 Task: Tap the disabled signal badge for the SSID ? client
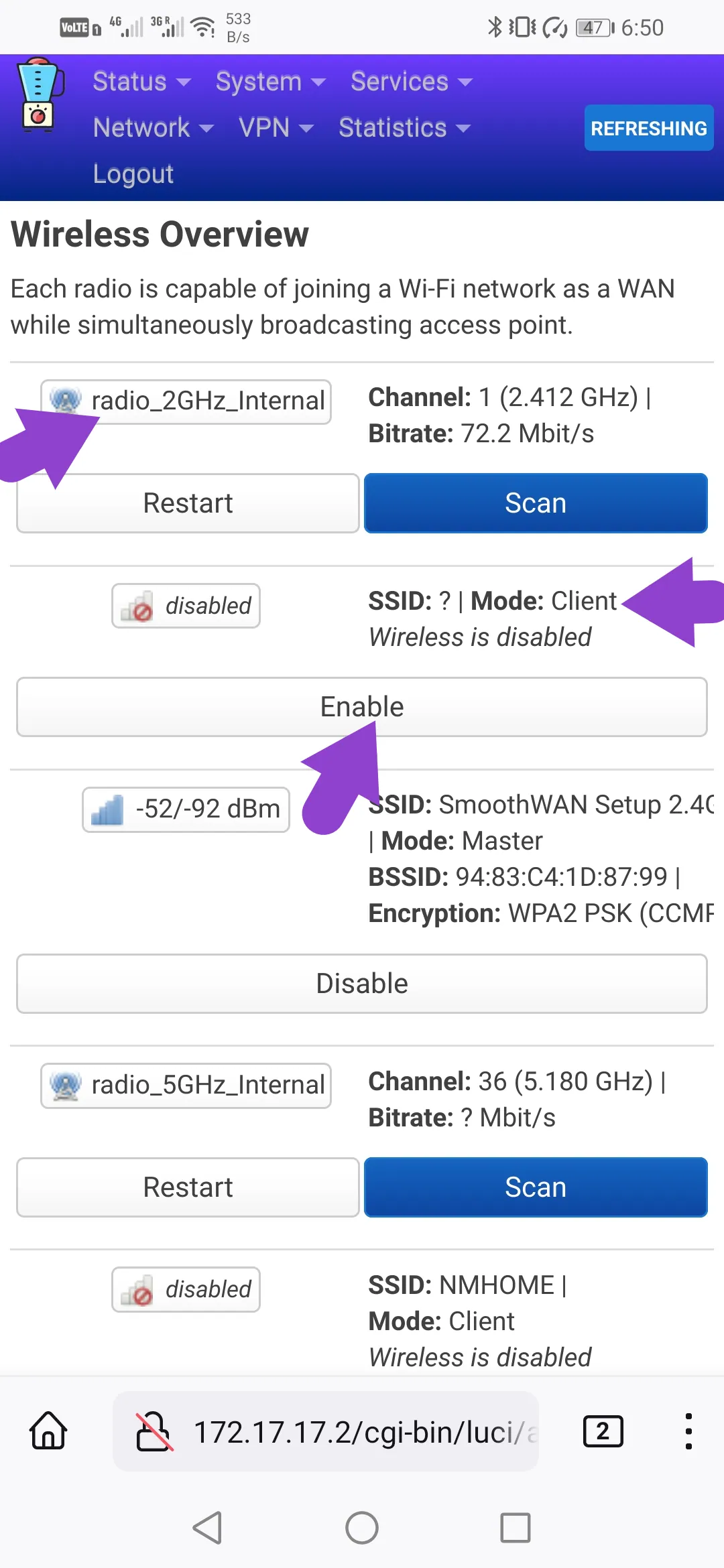[186, 606]
